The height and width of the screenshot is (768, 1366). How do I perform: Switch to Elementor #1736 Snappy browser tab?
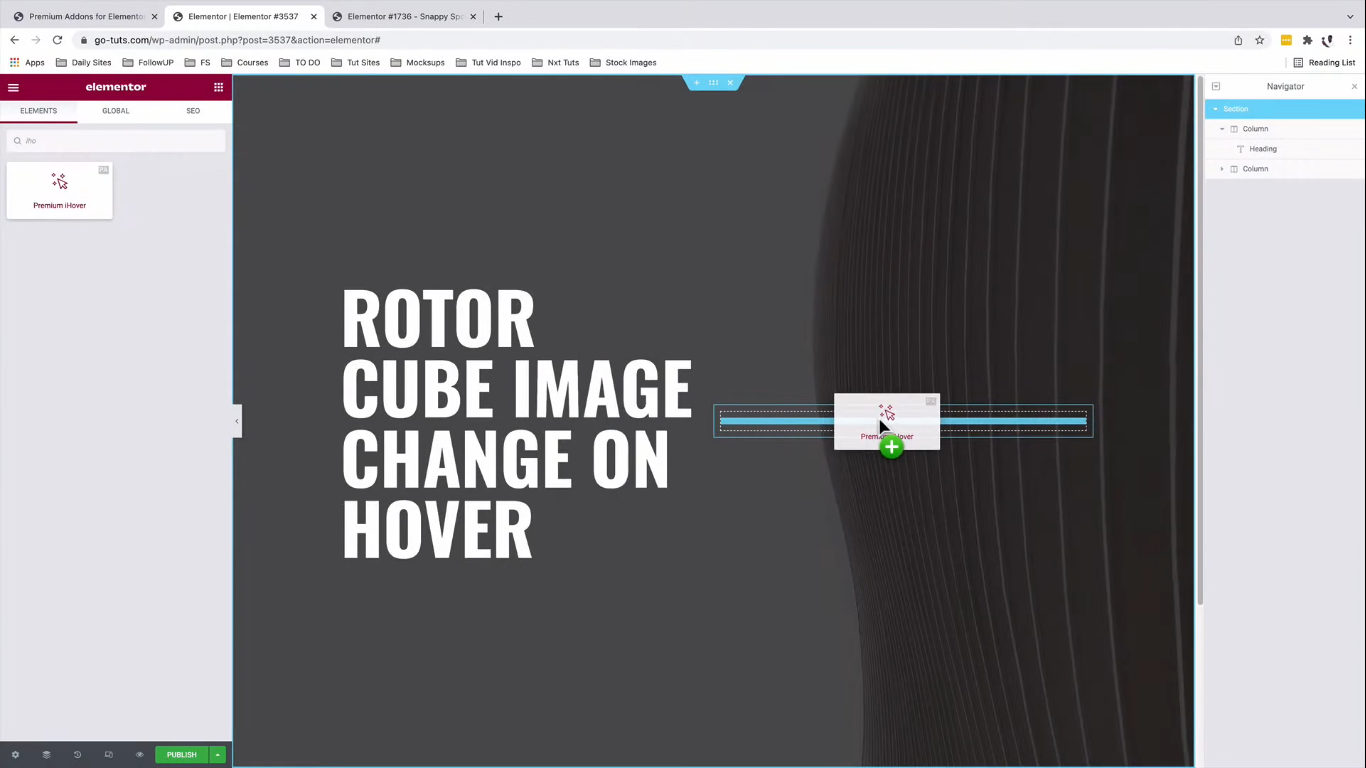(403, 17)
